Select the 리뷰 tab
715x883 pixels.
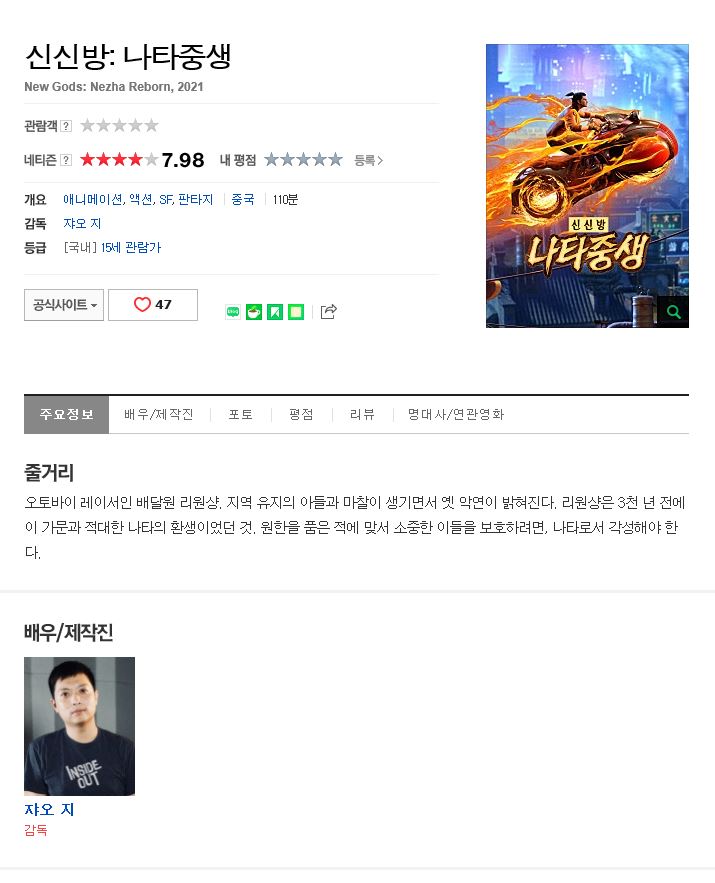(x=362, y=414)
